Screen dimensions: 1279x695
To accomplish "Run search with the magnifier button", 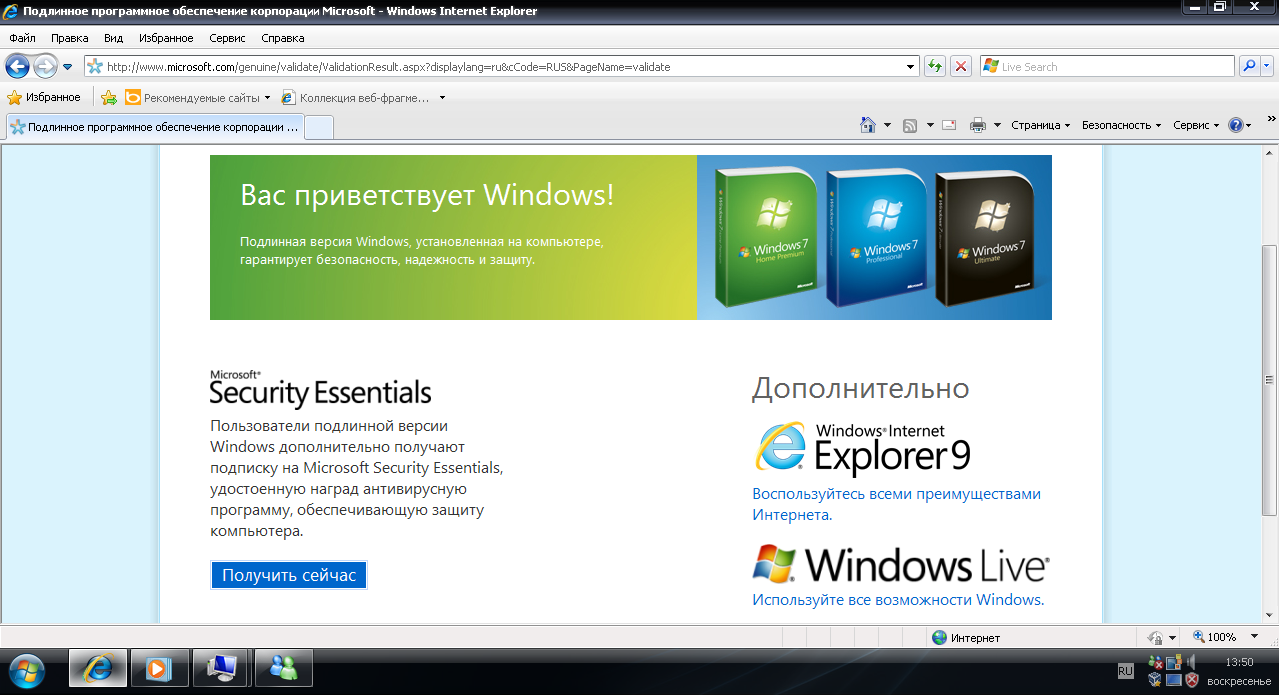I will [1249, 66].
